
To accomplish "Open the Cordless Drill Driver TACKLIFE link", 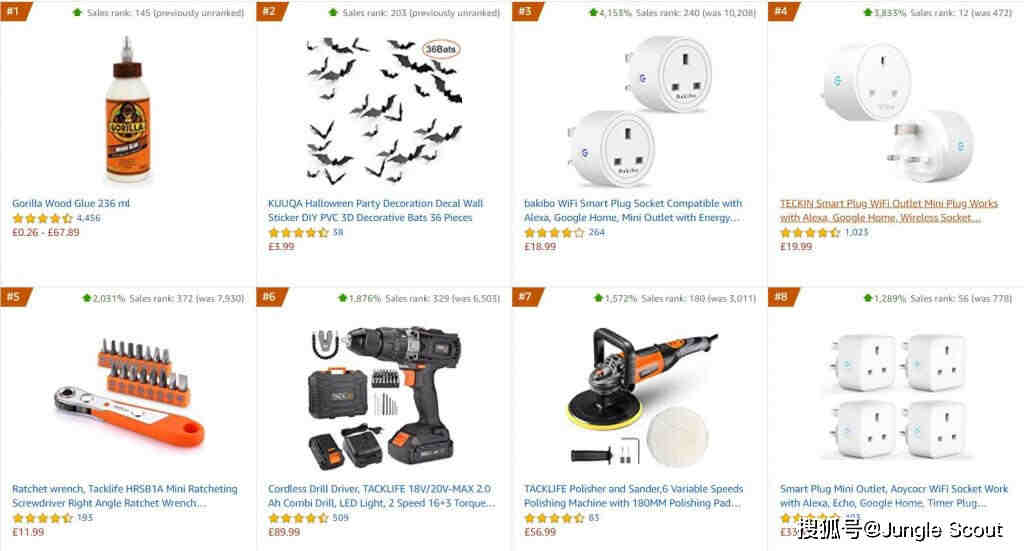I will 381,496.
